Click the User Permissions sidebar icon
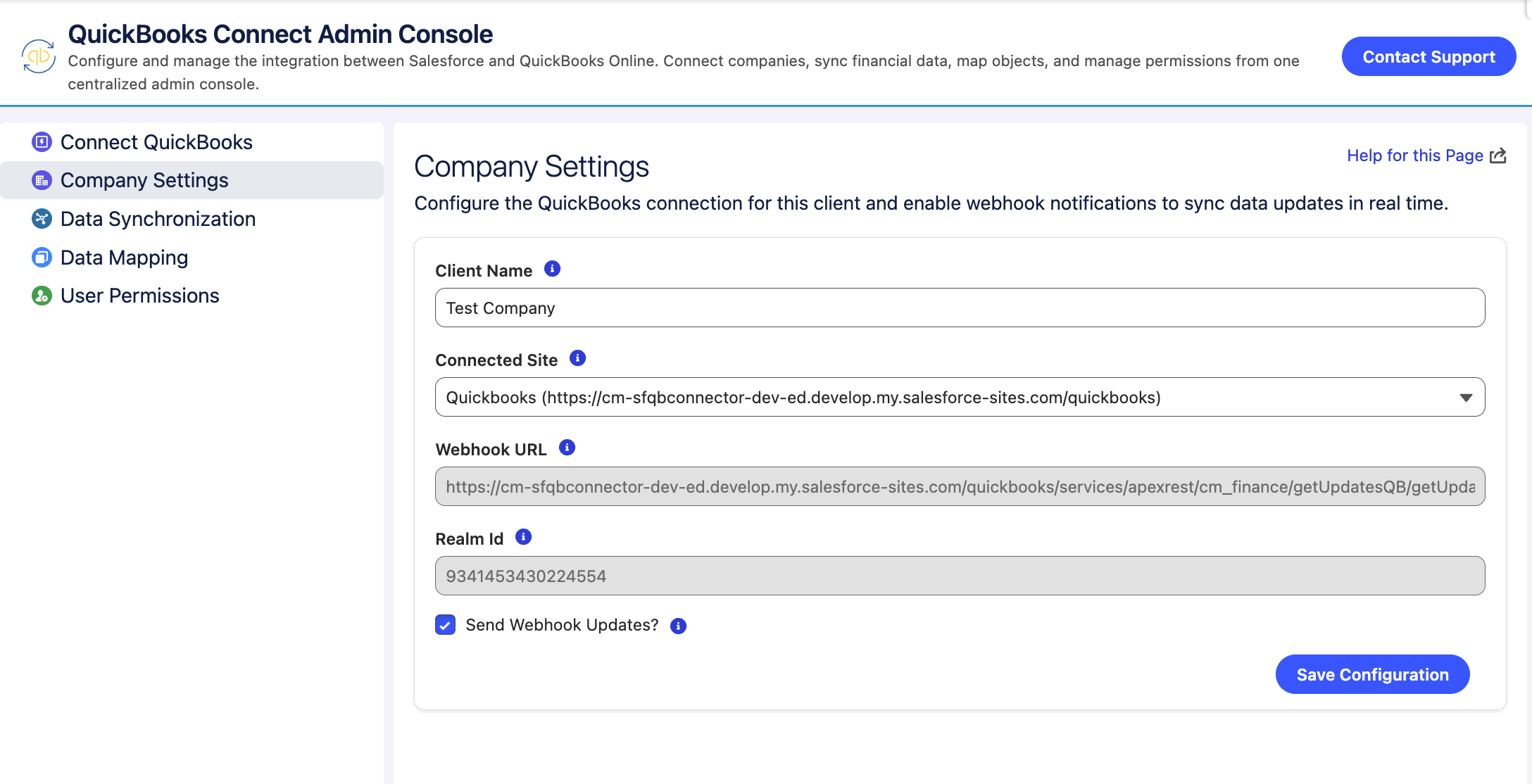The width and height of the screenshot is (1532, 784). pyautogui.click(x=42, y=296)
